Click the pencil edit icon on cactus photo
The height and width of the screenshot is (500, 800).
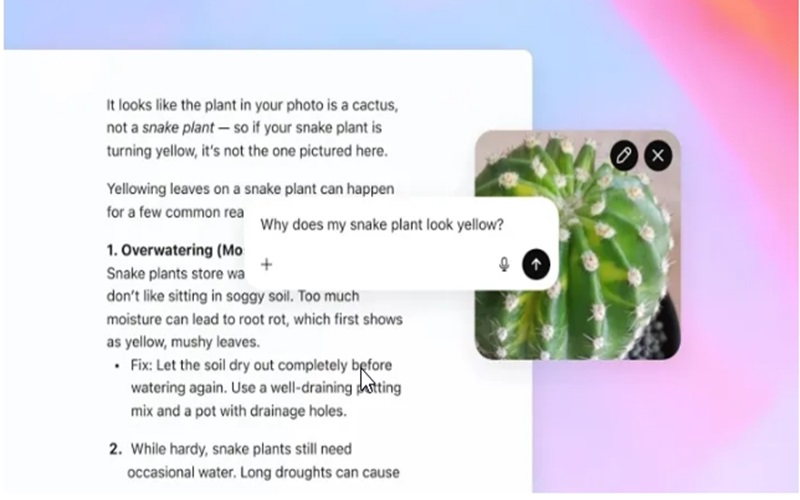point(623,156)
